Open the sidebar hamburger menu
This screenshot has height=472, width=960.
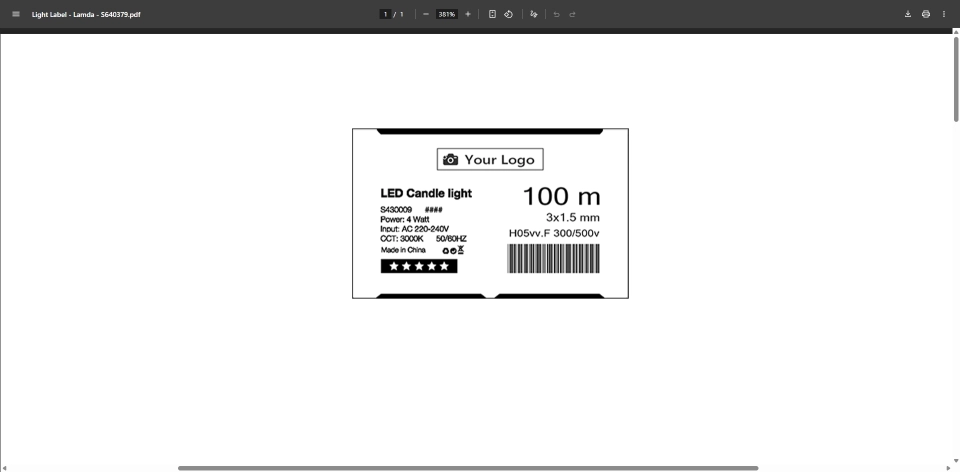(16, 14)
